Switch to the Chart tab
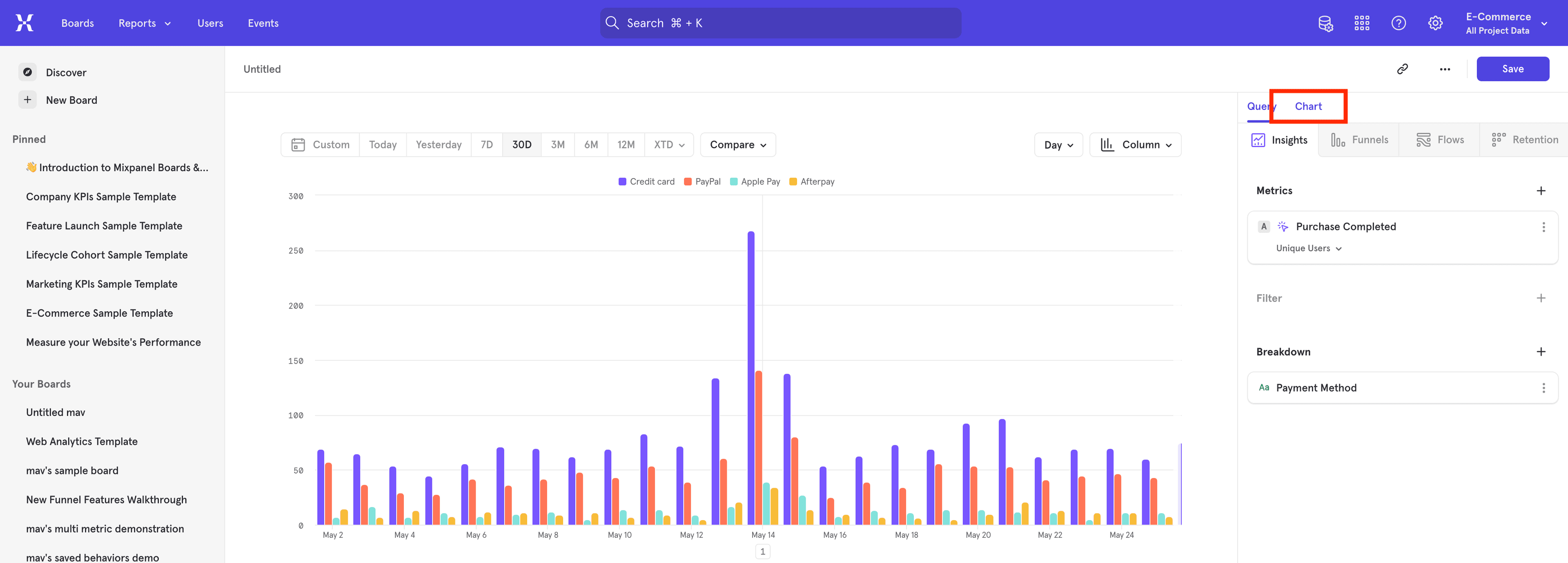 tap(1308, 106)
